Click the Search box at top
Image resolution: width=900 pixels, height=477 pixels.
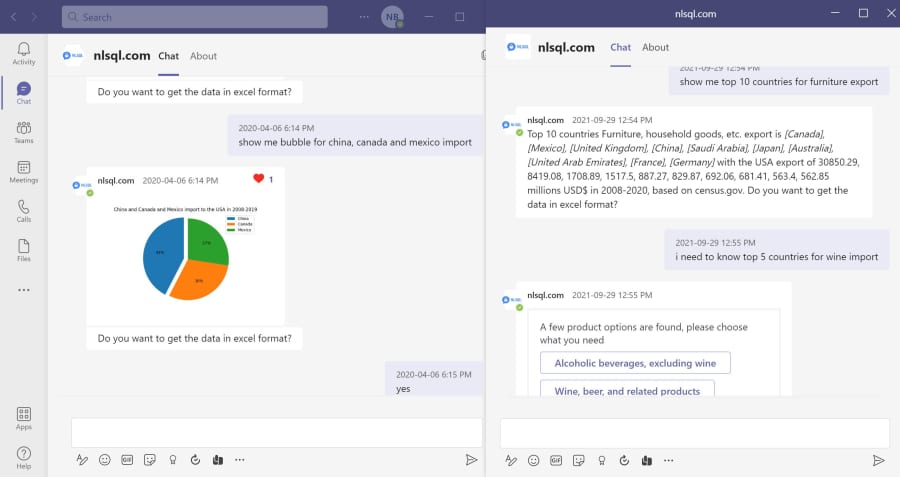point(195,17)
